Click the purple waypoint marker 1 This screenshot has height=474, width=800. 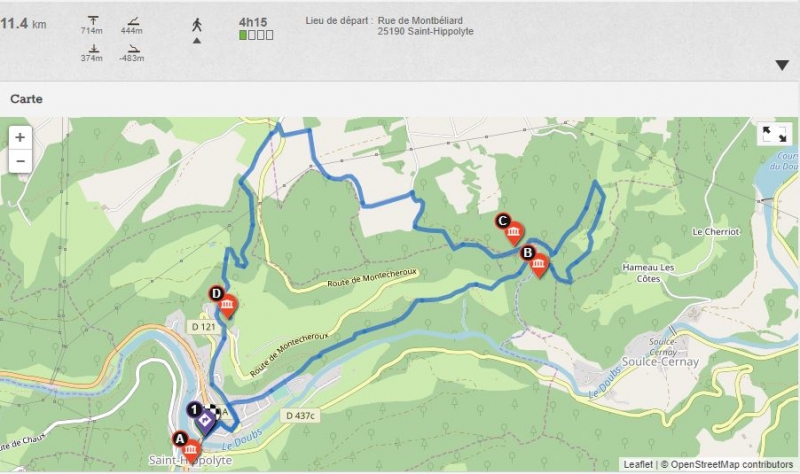click(x=202, y=418)
